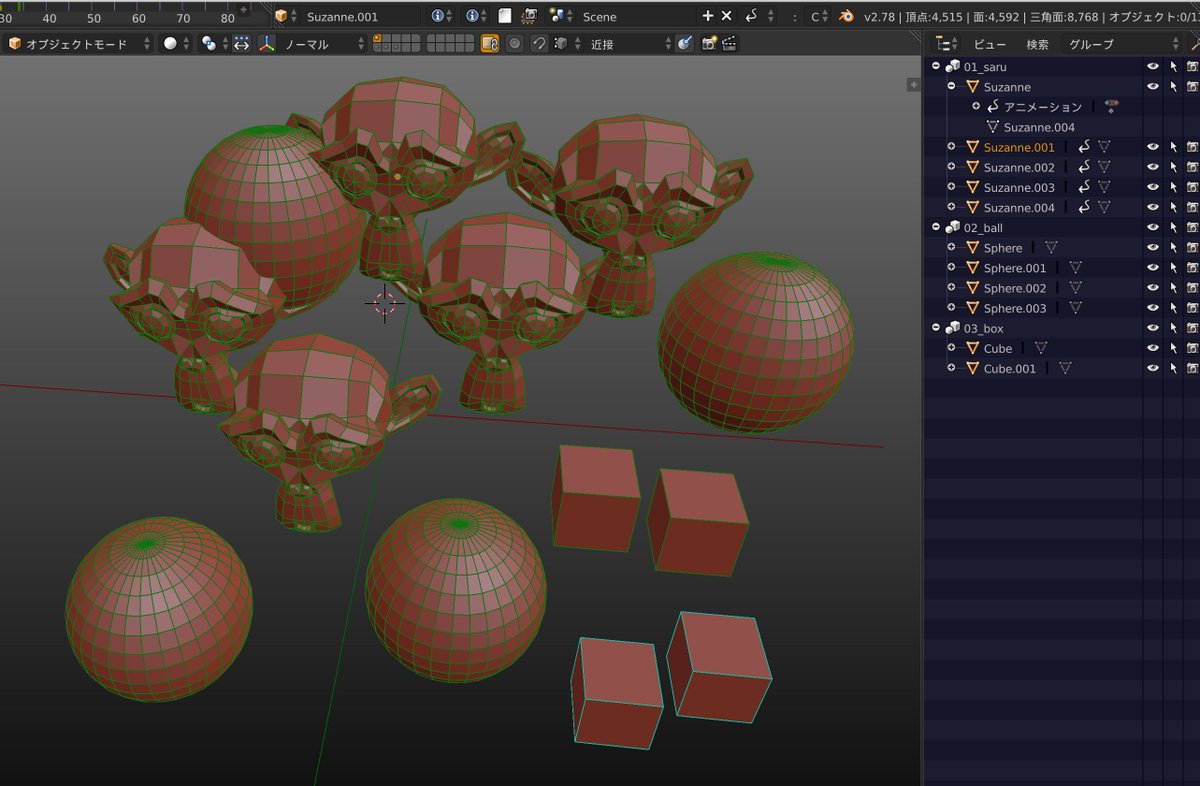
Task: Toggle the lock-layers-to-scene icon
Action: [490, 44]
